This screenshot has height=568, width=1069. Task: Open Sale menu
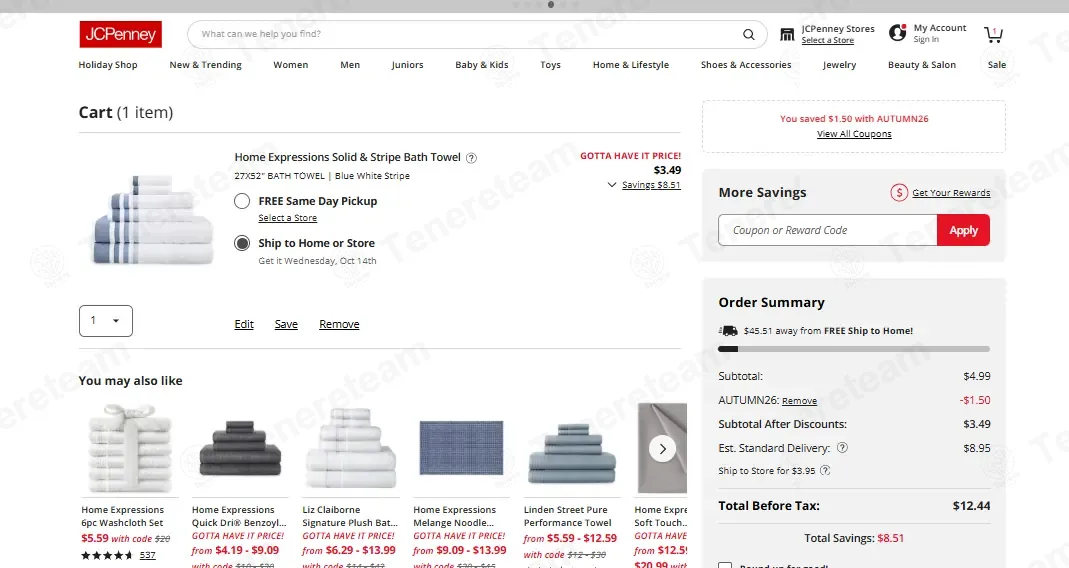point(997,65)
